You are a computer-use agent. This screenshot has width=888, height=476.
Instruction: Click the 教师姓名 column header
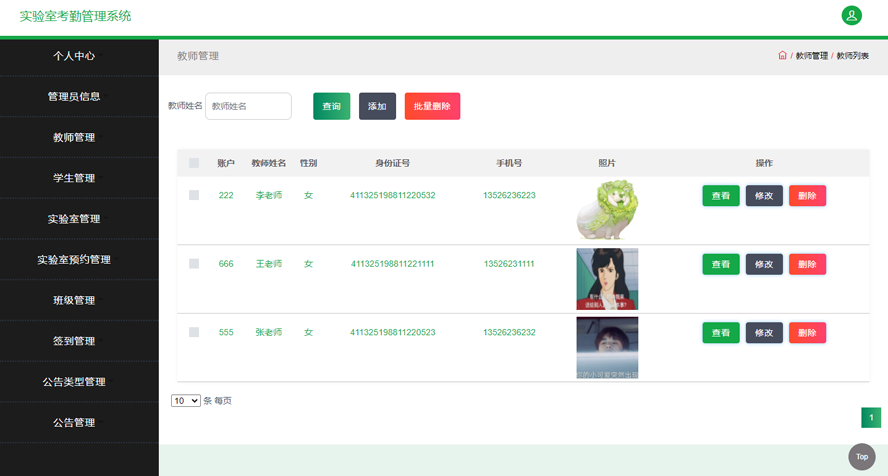pos(268,163)
